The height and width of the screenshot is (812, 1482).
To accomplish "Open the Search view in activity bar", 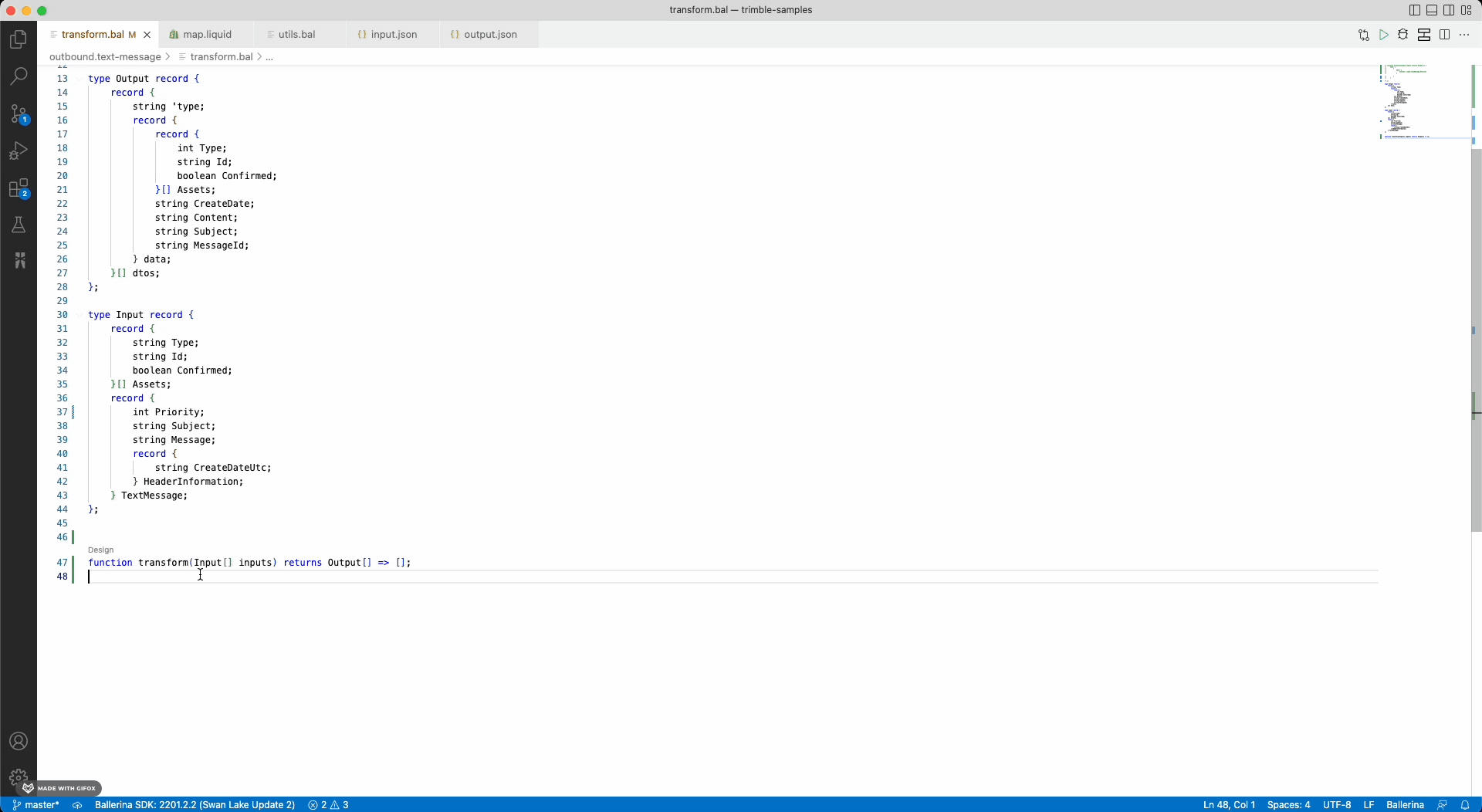I will [19, 76].
